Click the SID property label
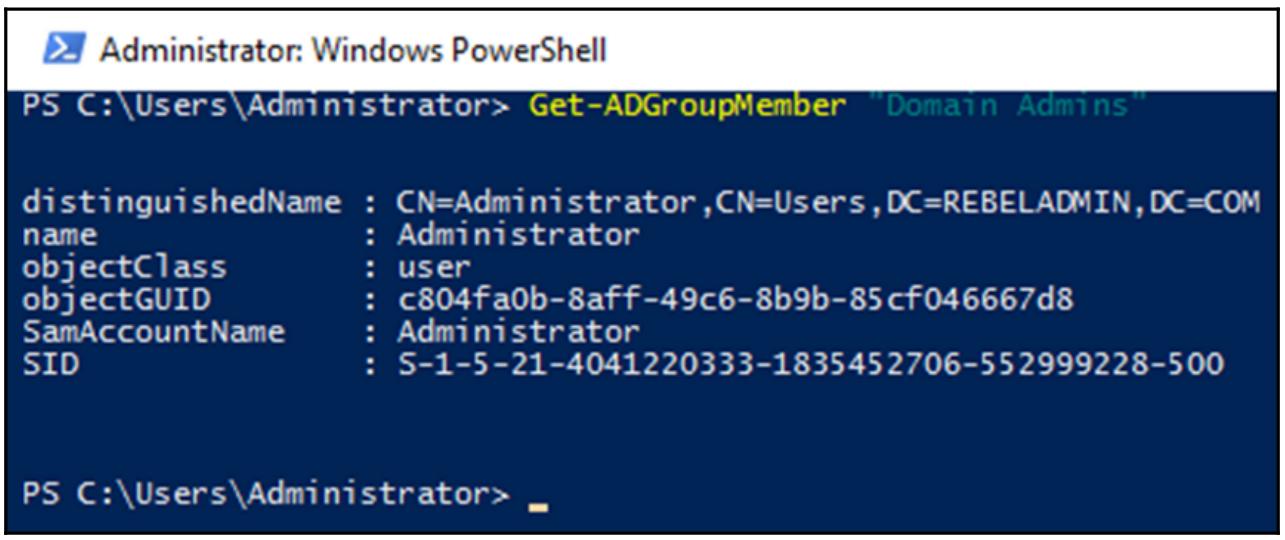The width and height of the screenshot is (1285, 540). tap(50, 365)
